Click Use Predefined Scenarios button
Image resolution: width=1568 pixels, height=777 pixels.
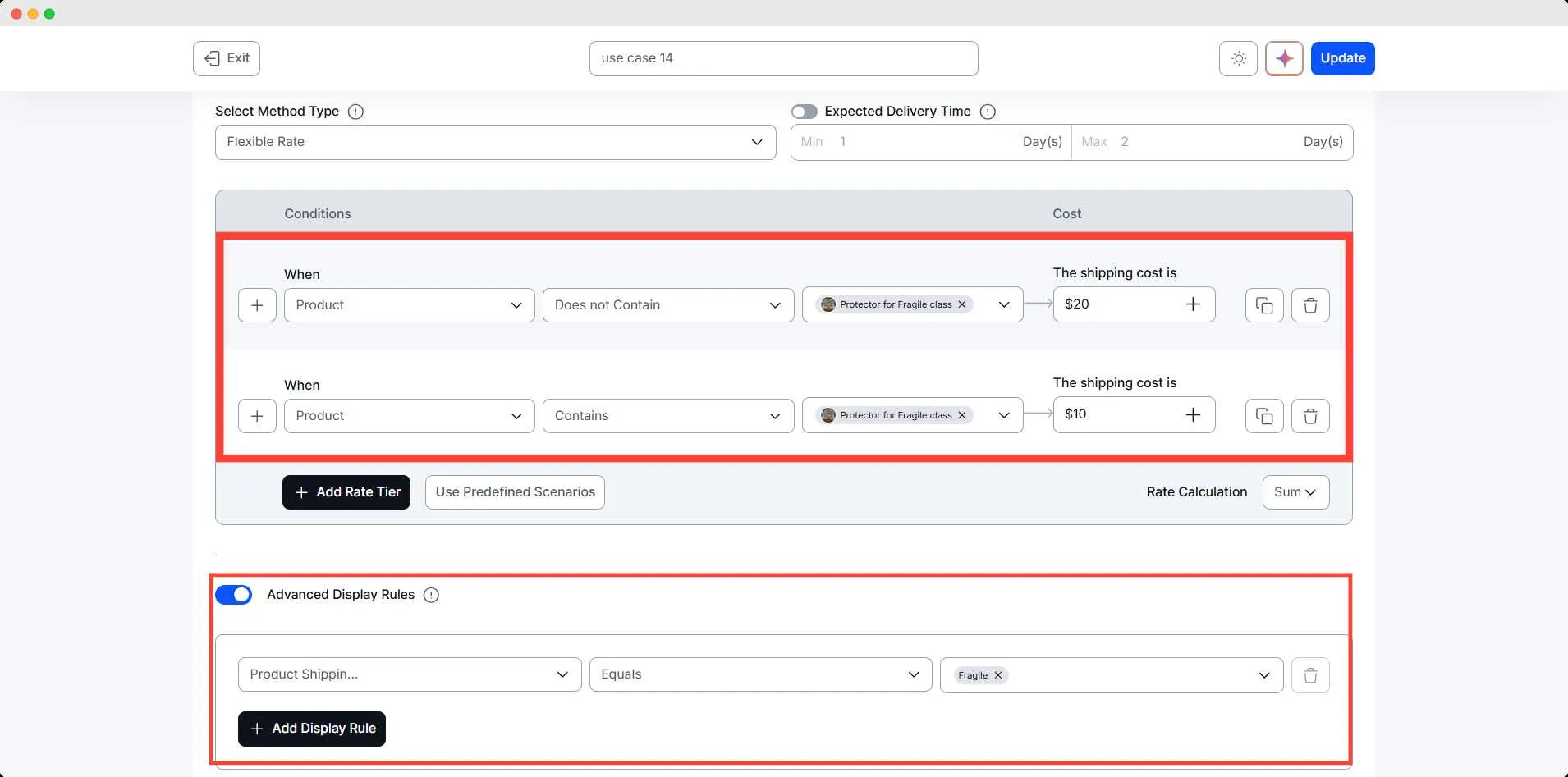515,492
